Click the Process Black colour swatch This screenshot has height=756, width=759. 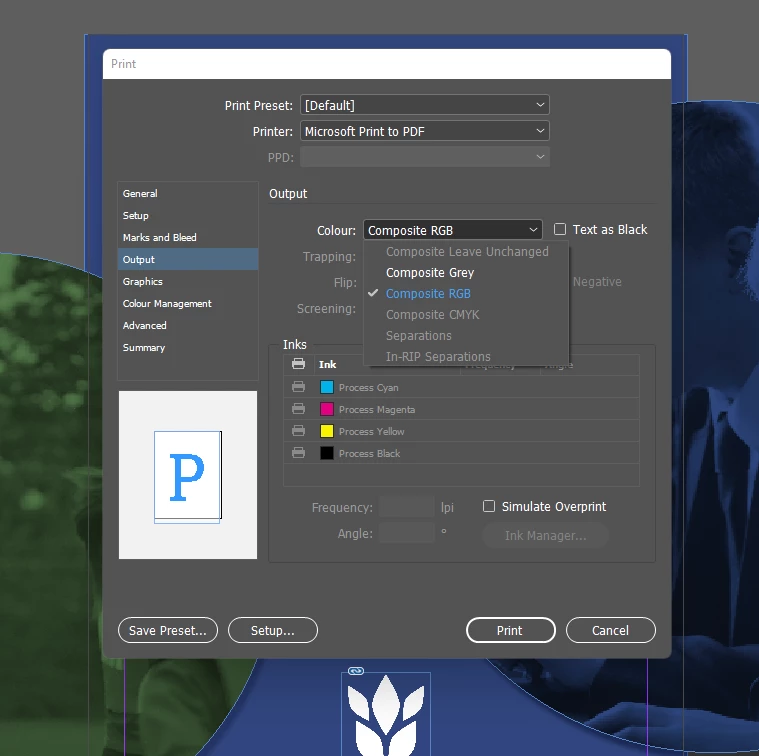point(327,453)
